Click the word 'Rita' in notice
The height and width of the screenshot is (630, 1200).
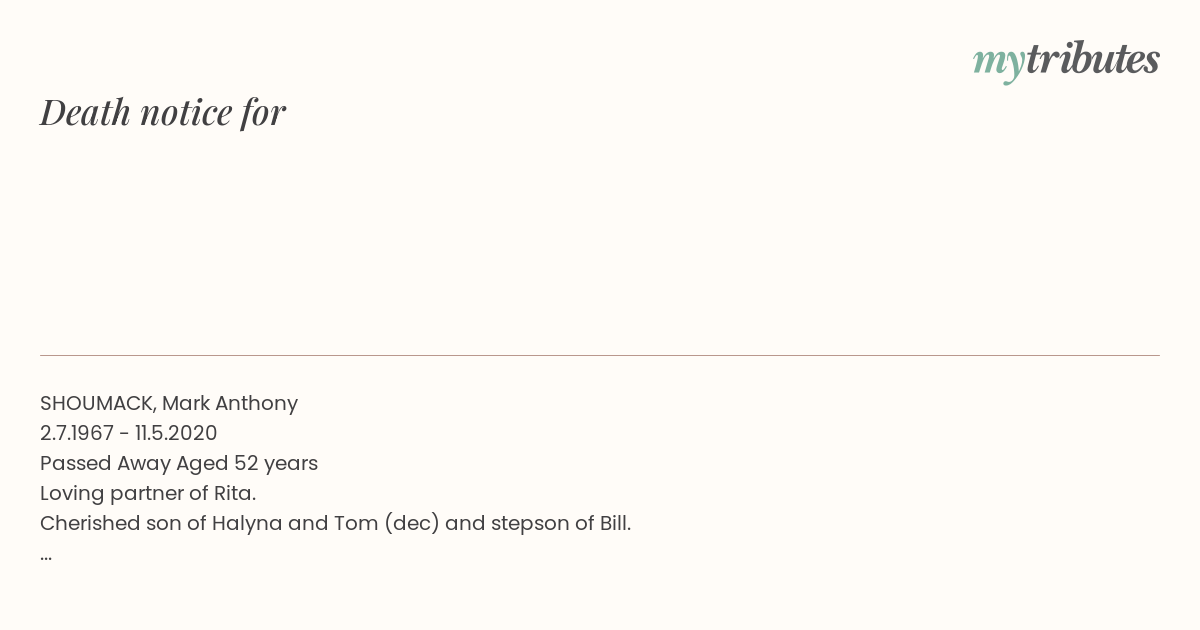(232, 493)
